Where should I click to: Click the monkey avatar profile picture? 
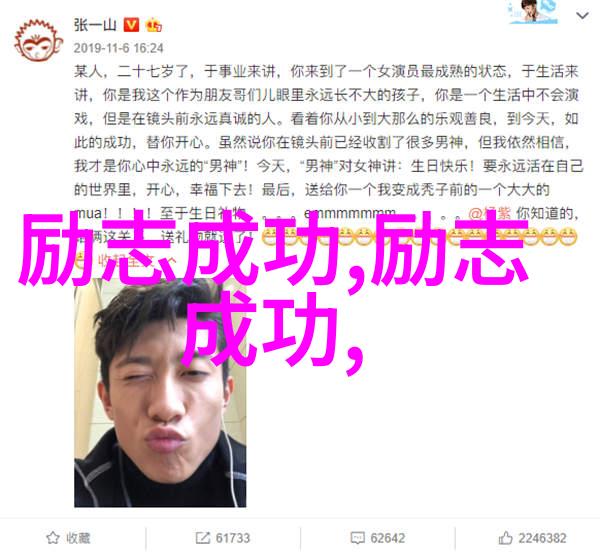pyautogui.click(x=38, y=40)
